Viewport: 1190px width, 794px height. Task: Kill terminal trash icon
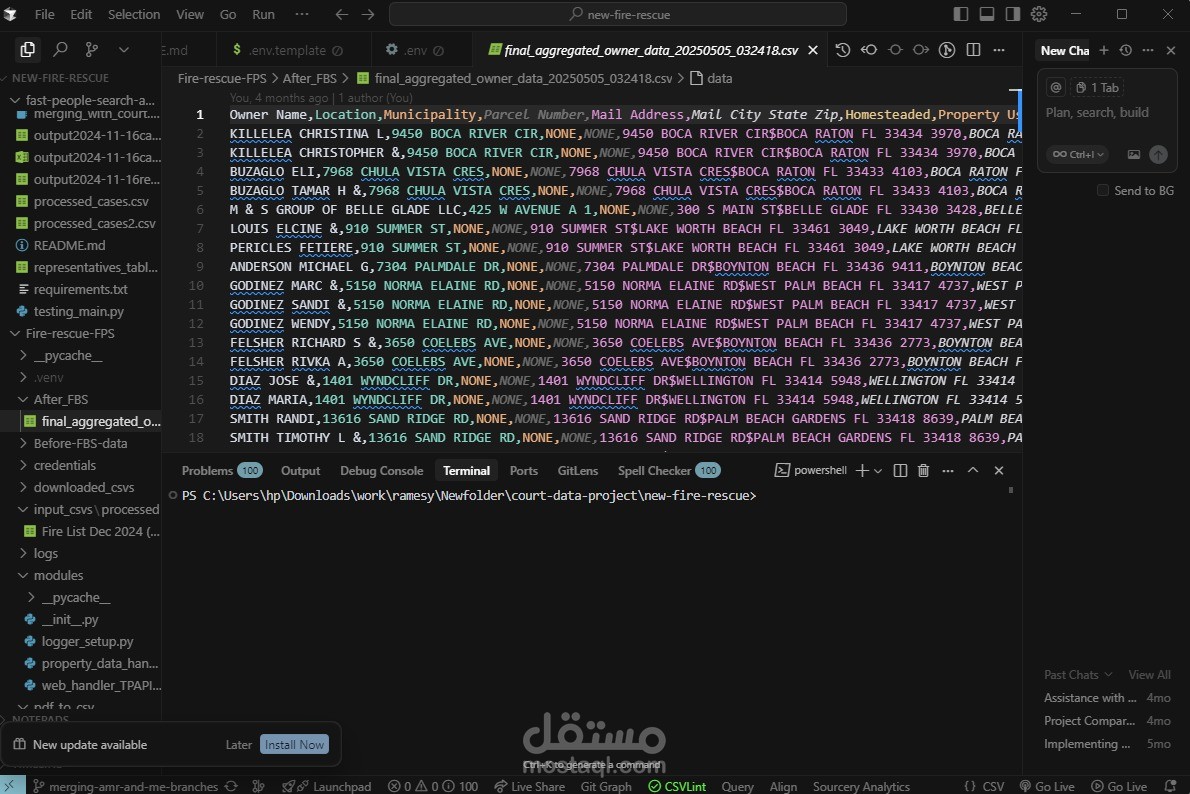click(924, 471)
